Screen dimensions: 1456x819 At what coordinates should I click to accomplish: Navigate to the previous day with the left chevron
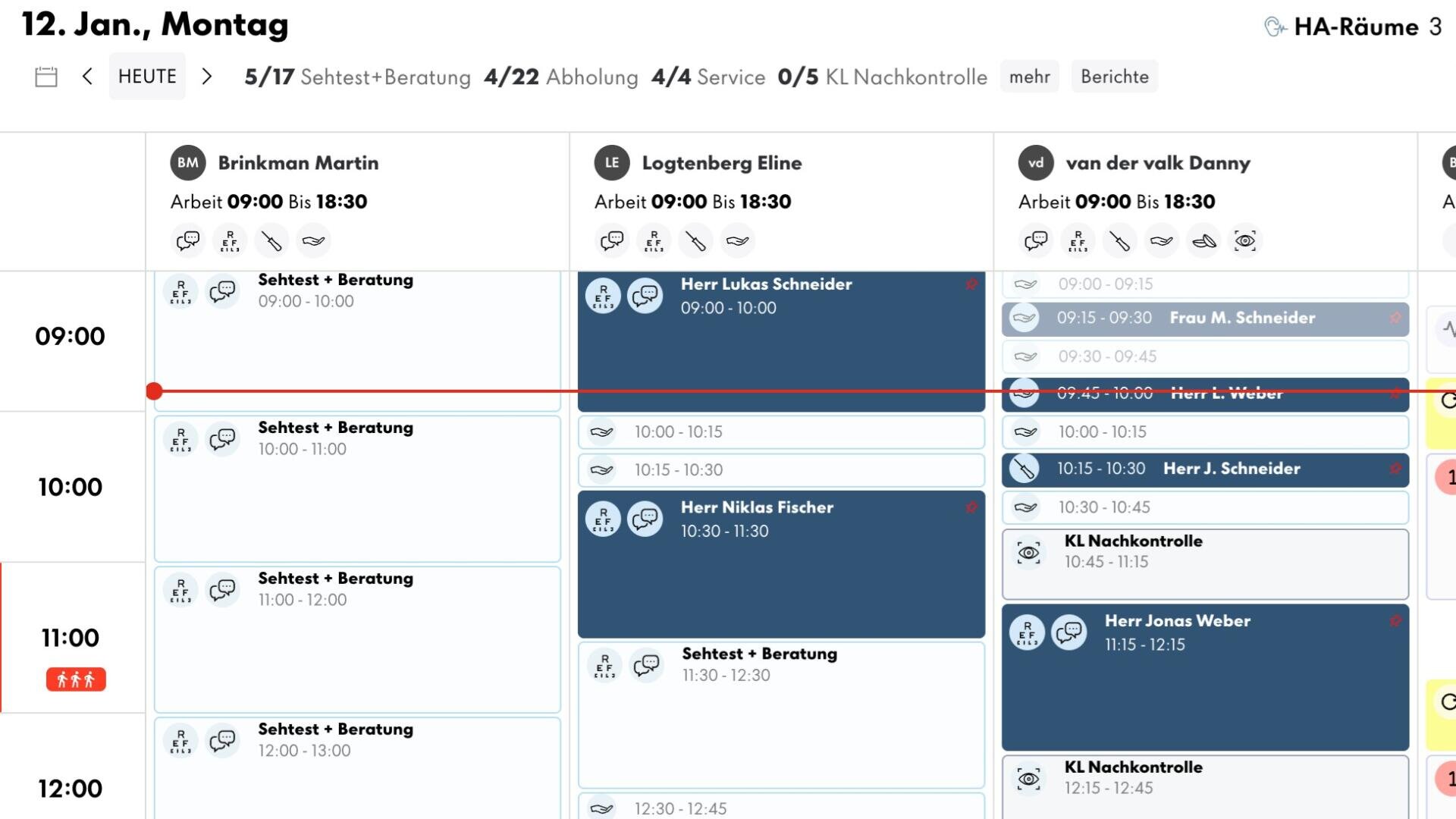point(87,76)
